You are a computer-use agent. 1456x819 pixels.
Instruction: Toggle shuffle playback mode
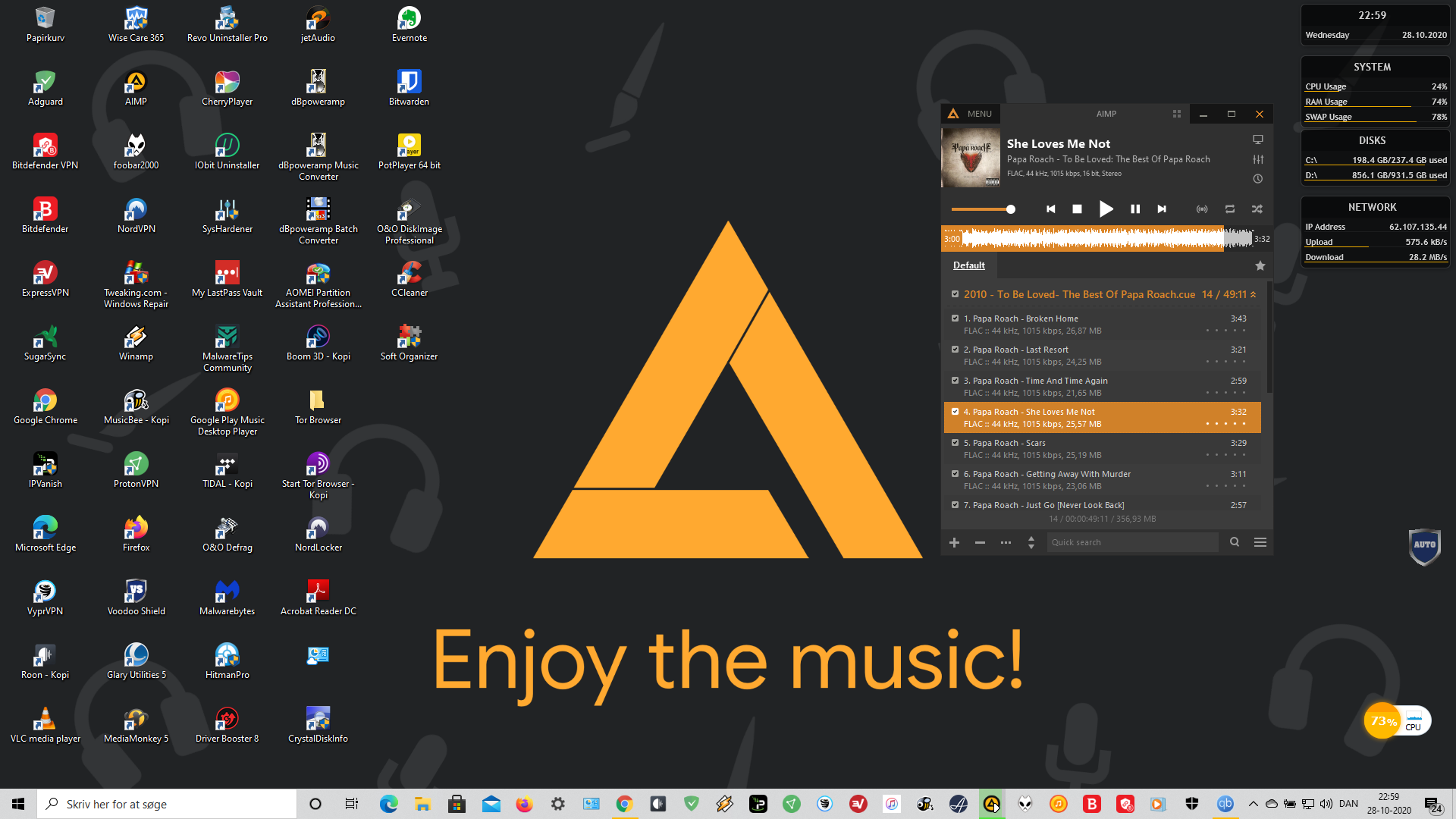pos(1257,209)
